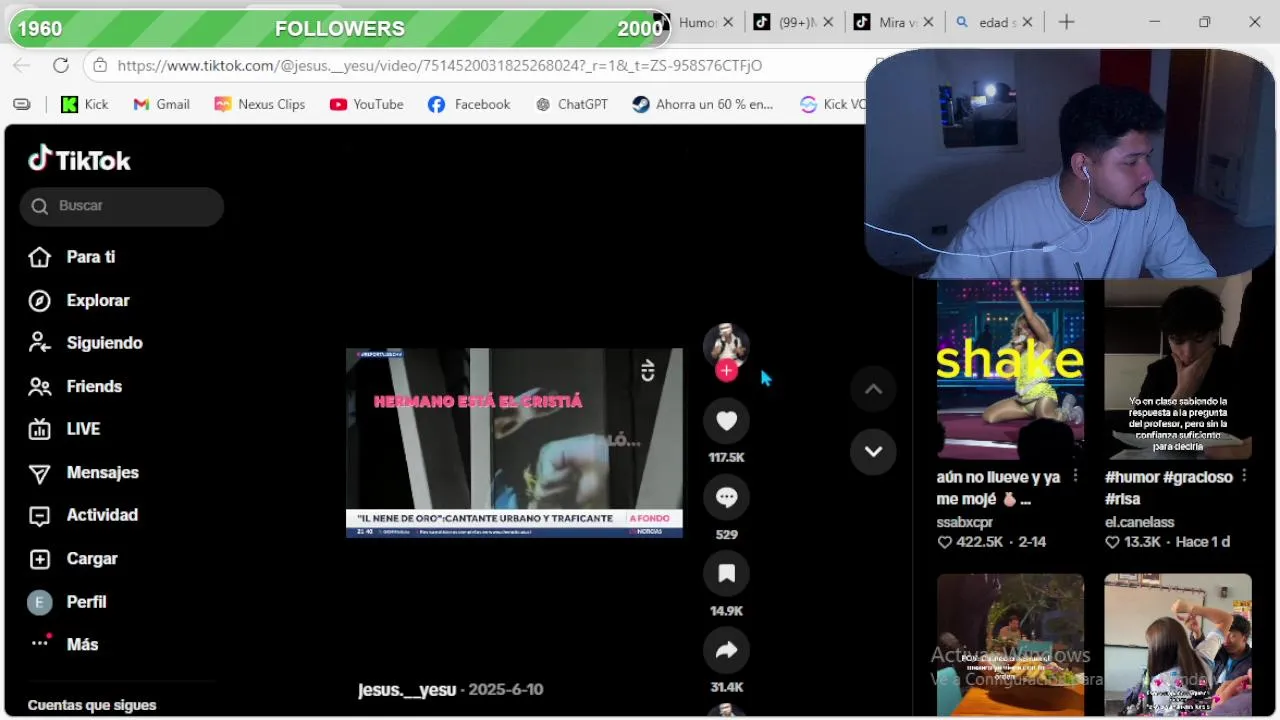Open el.canelass profile link
Screen dimensions: 1280x720
pos(1140,522)
